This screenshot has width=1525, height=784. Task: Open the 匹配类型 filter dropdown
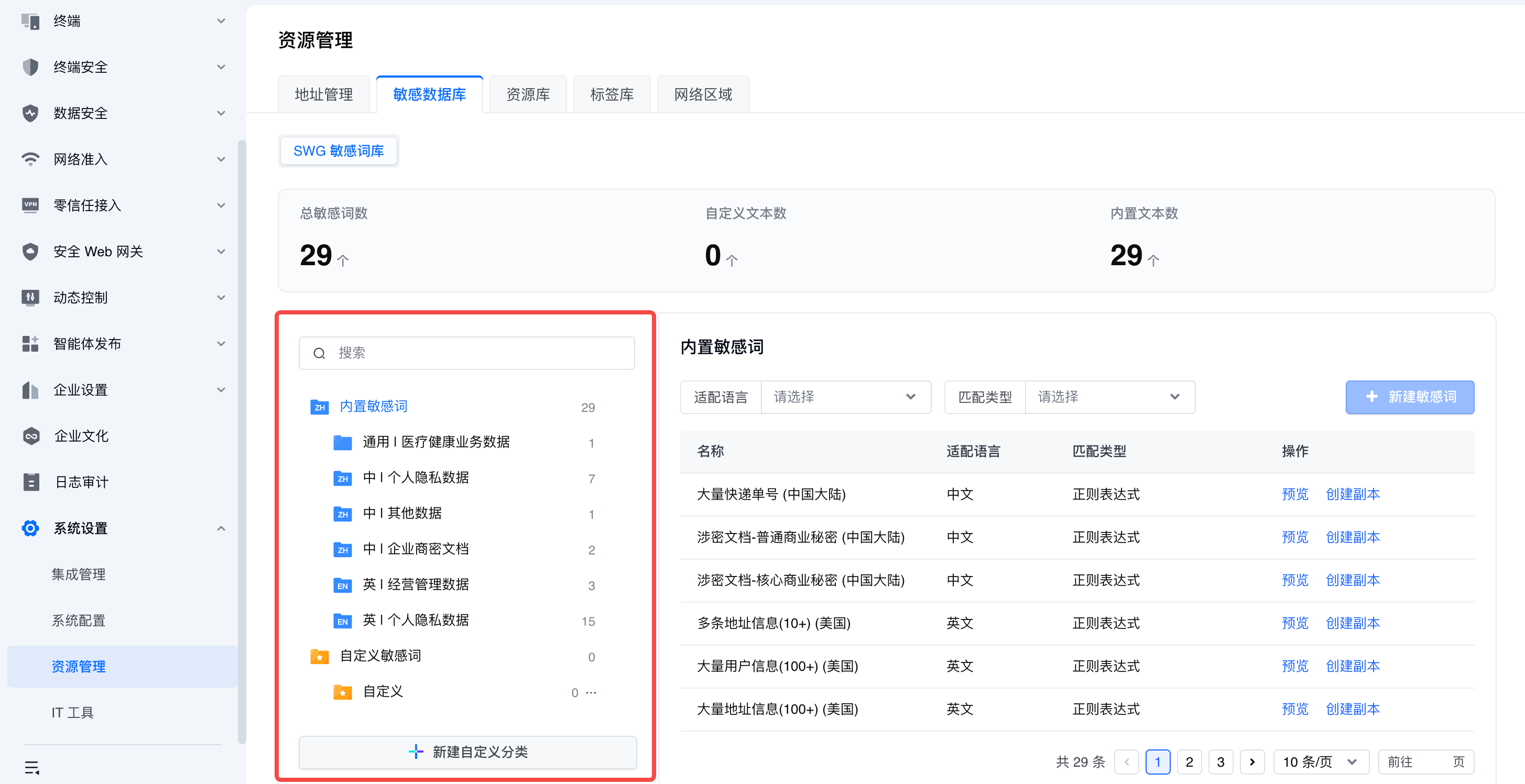(x=1109, y=397)
